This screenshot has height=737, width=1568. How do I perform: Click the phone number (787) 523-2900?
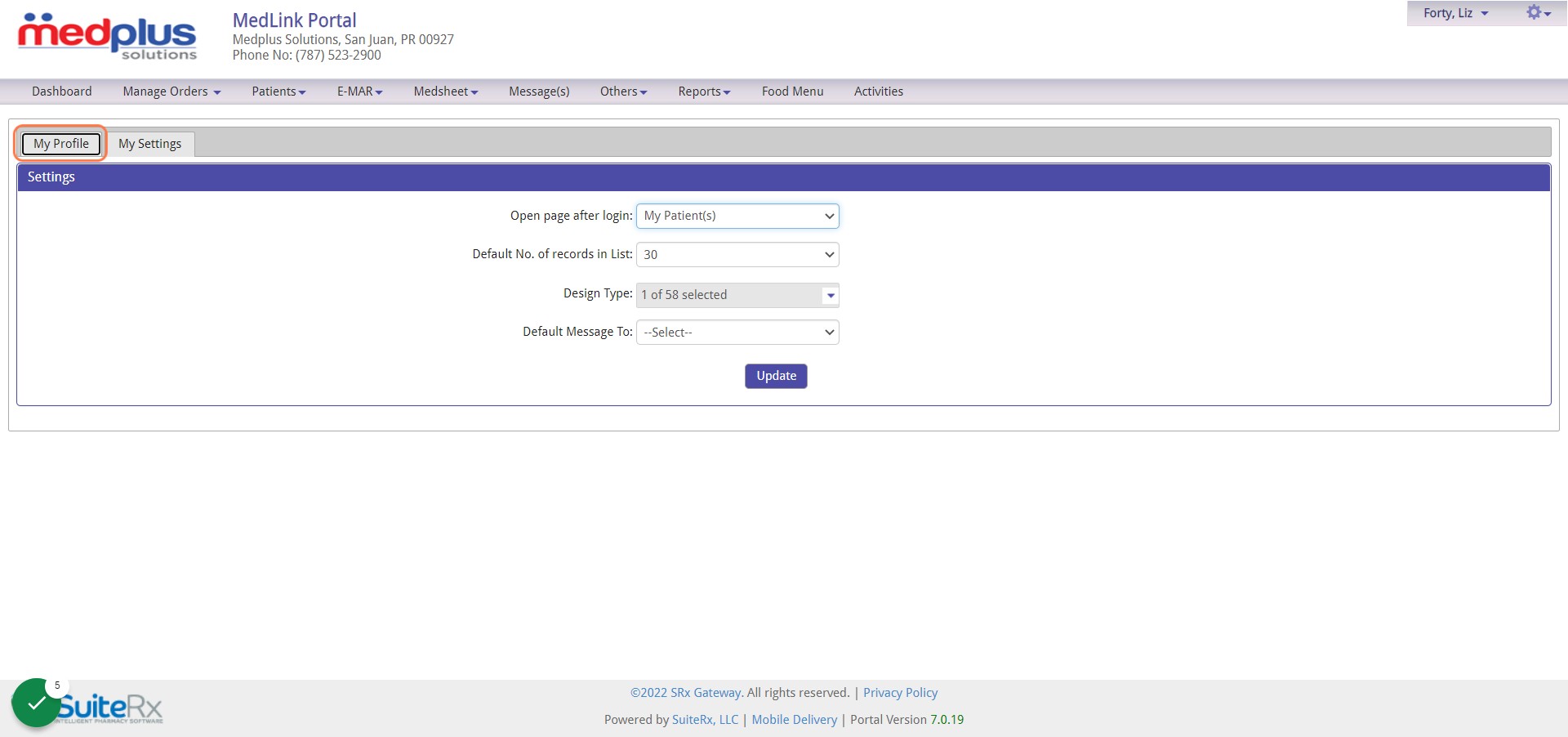pos(338,56)
